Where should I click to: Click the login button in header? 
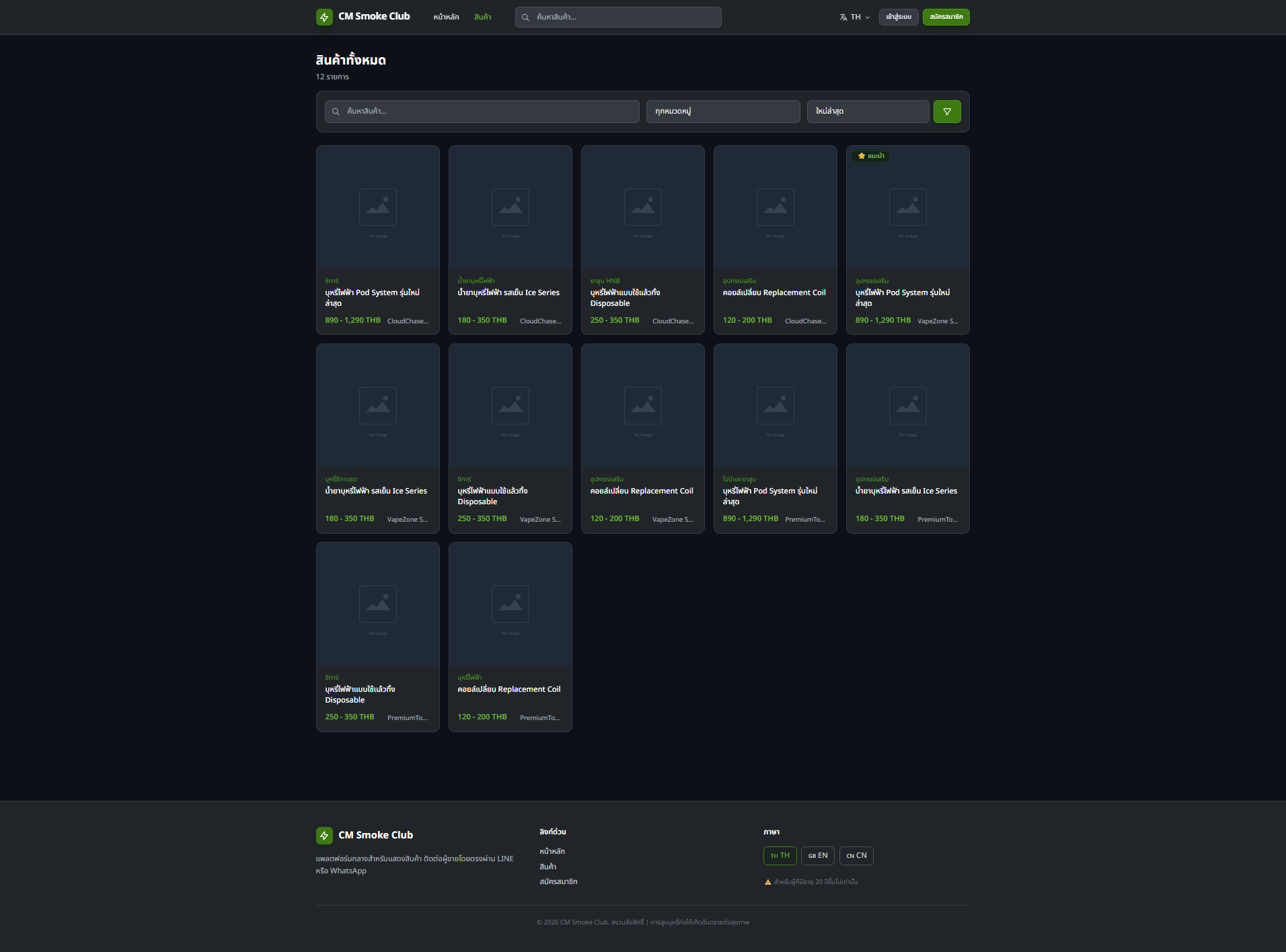click(899, 17)
